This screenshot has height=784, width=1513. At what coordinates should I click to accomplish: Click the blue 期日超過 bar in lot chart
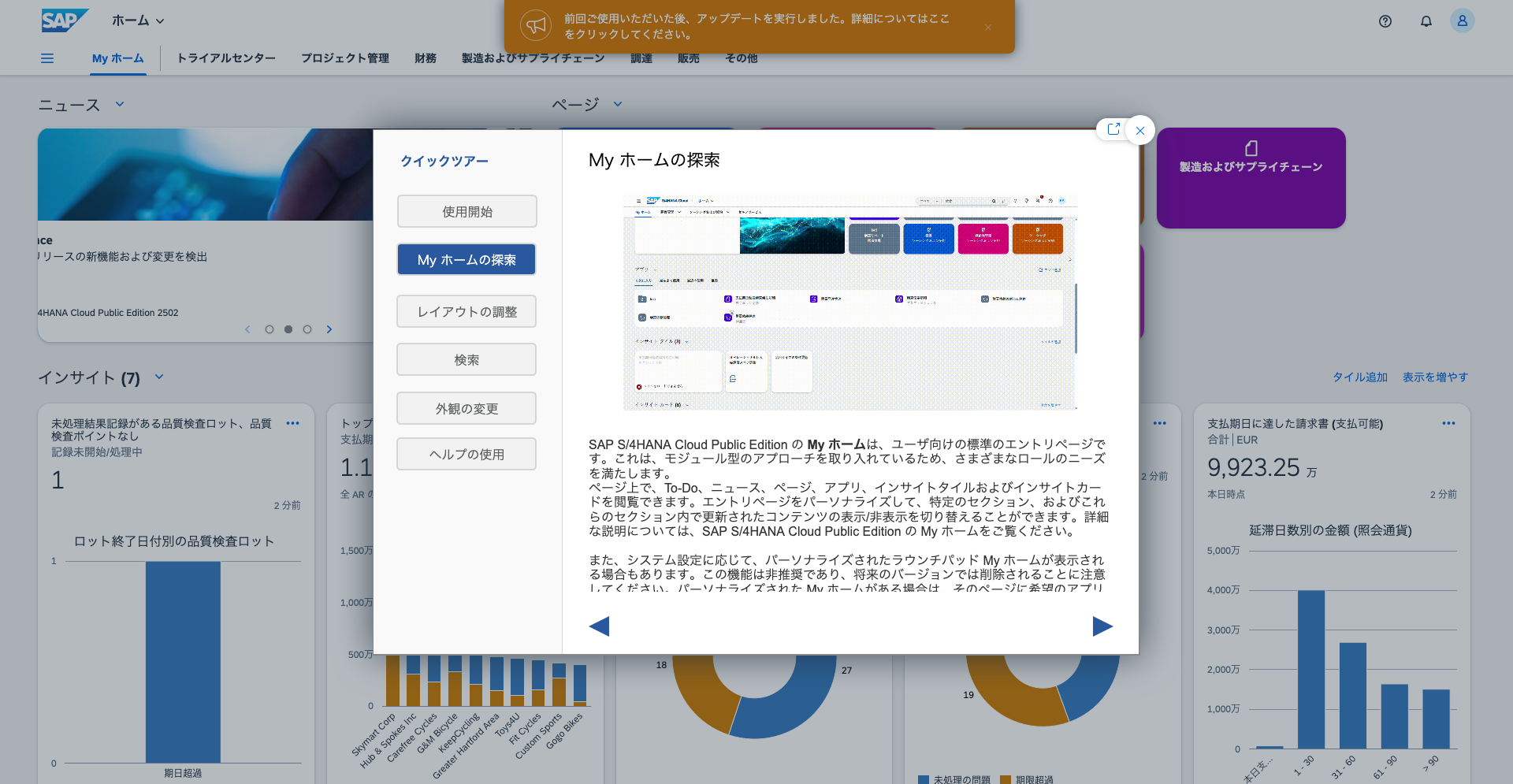pos(183,662)
